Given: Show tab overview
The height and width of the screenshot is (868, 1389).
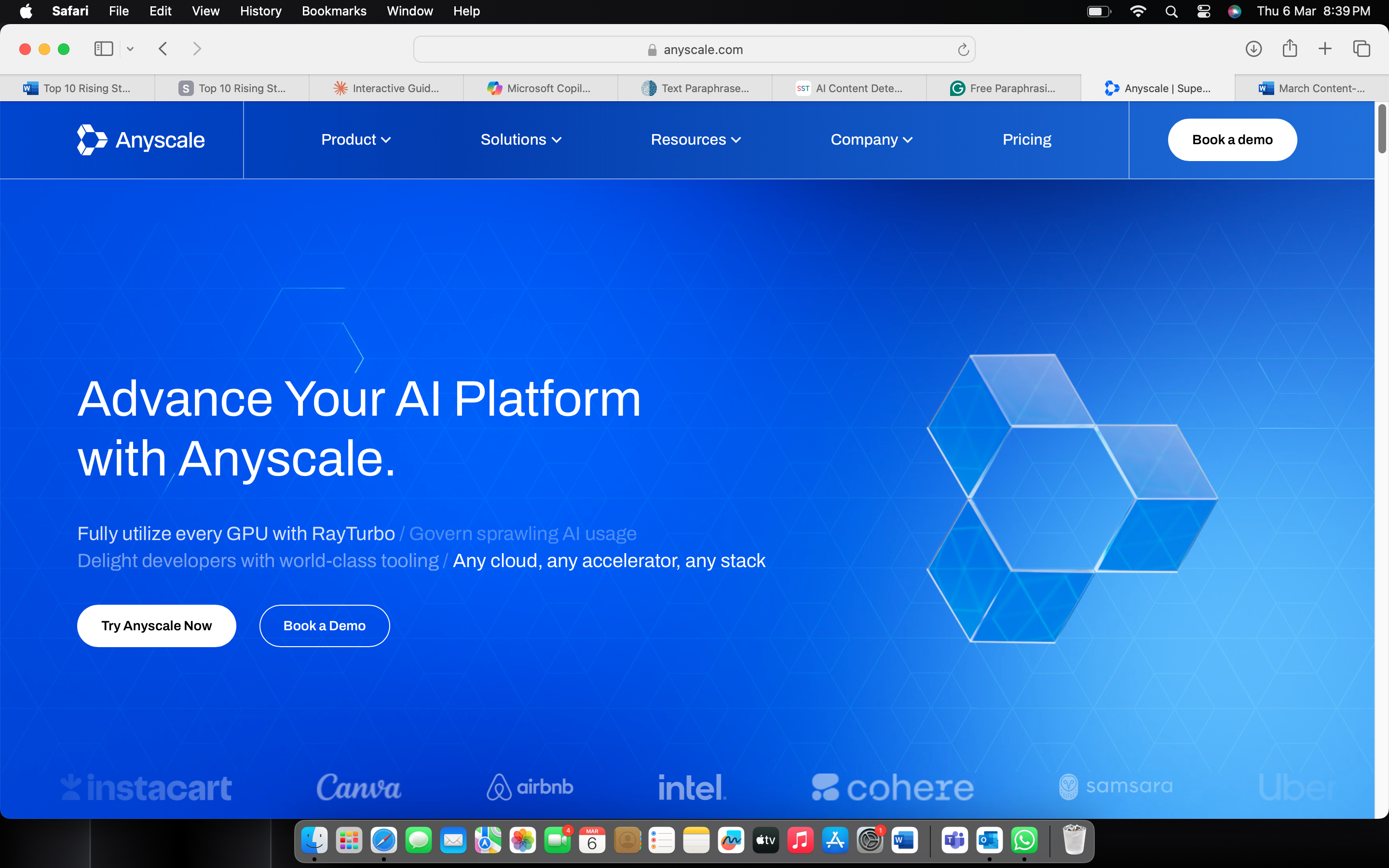Looking at the screenshot, I should coord(1362,49).
